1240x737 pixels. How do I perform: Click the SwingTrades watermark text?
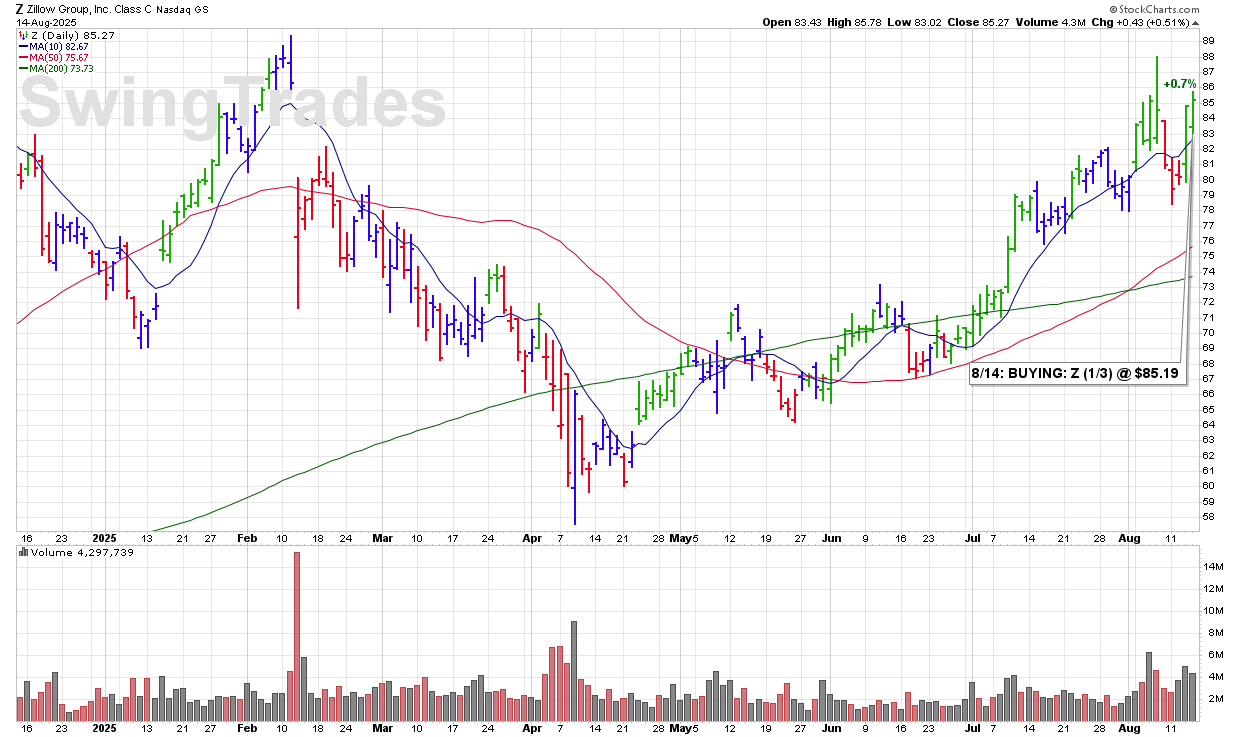232,103
